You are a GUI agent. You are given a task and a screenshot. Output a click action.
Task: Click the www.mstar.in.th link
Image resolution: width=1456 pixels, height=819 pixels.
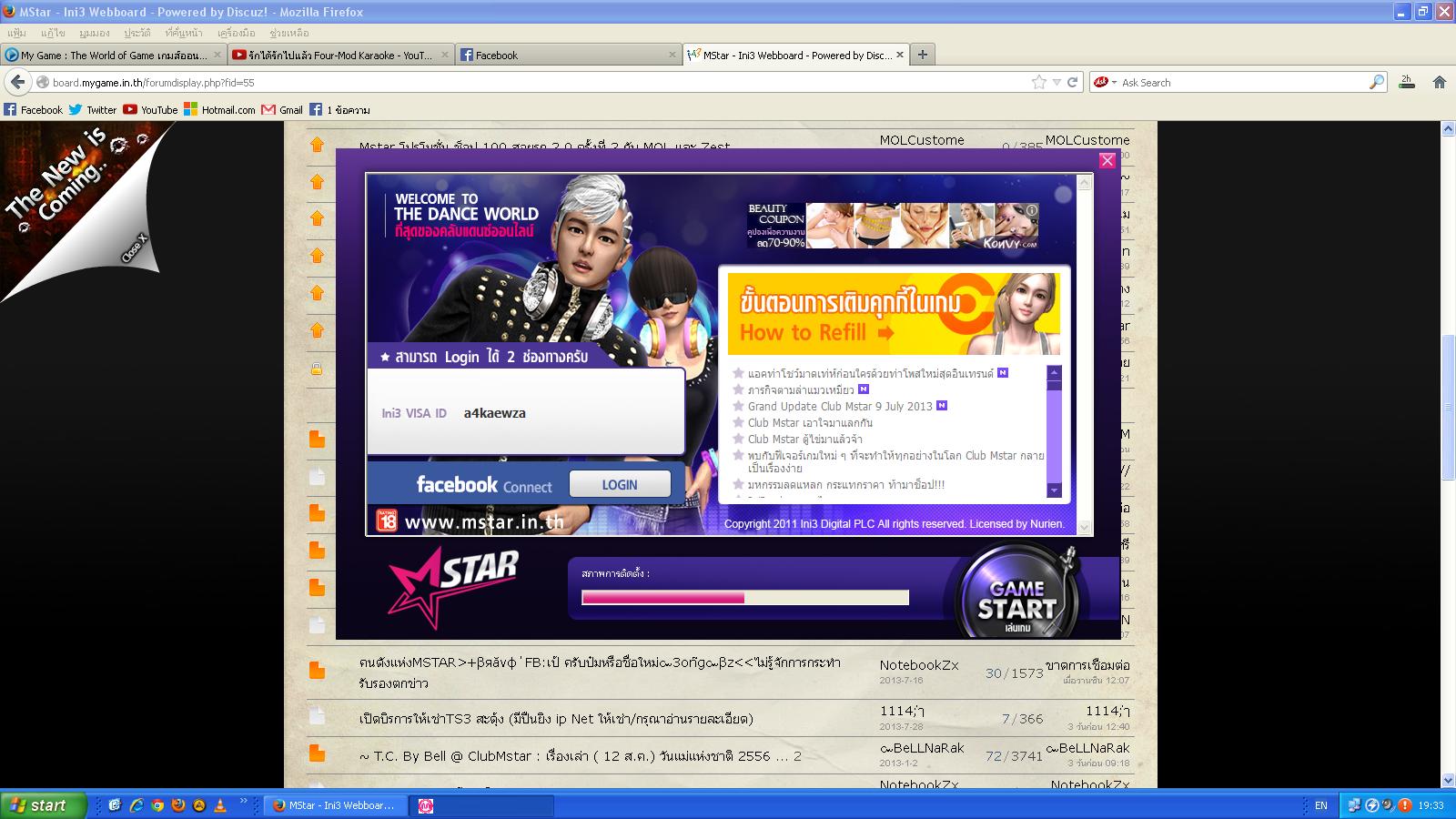point(484,522)
